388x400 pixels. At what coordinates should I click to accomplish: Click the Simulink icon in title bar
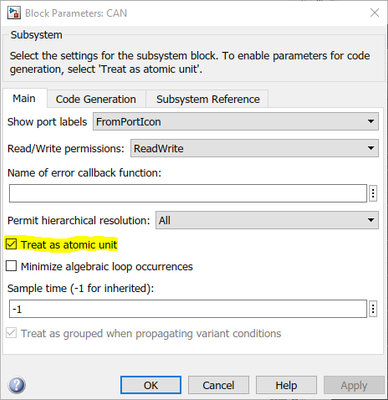[14, 13]
